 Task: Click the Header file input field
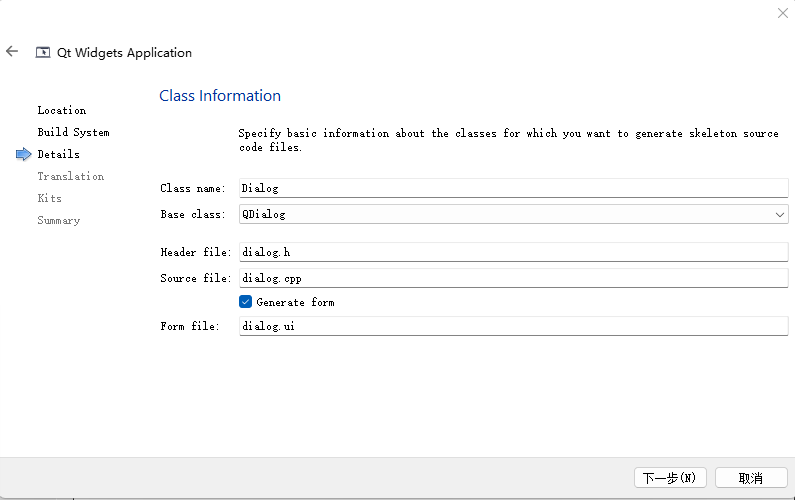(x=514, y=252)
